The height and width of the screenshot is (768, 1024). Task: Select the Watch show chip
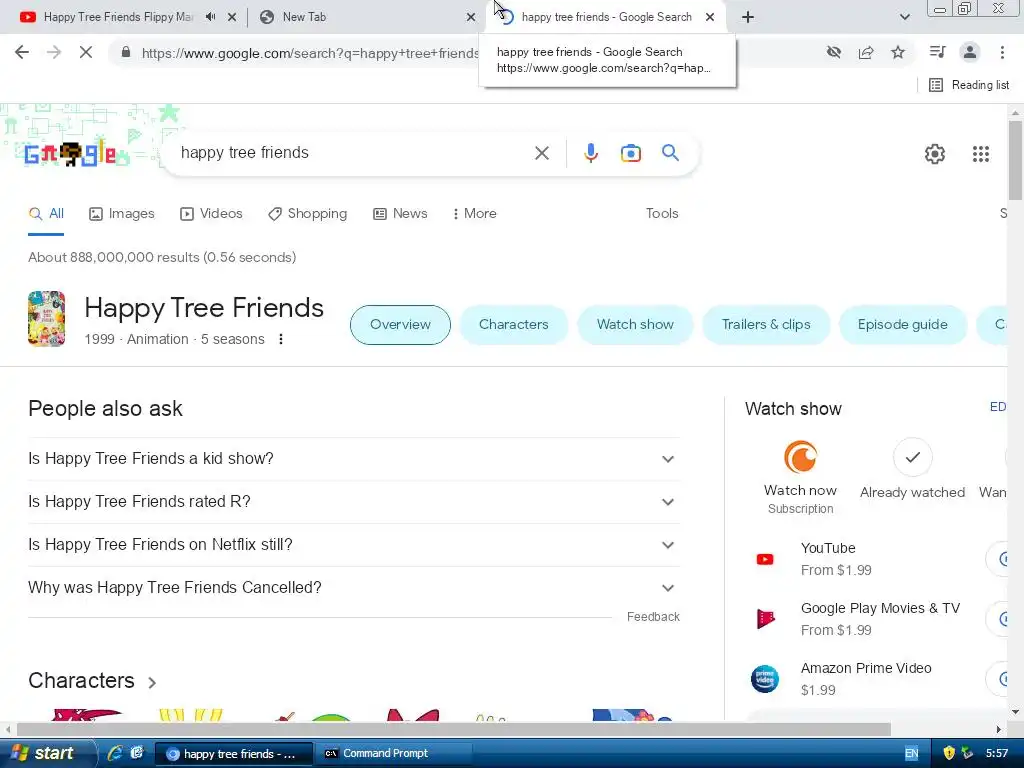click(635, 325)
